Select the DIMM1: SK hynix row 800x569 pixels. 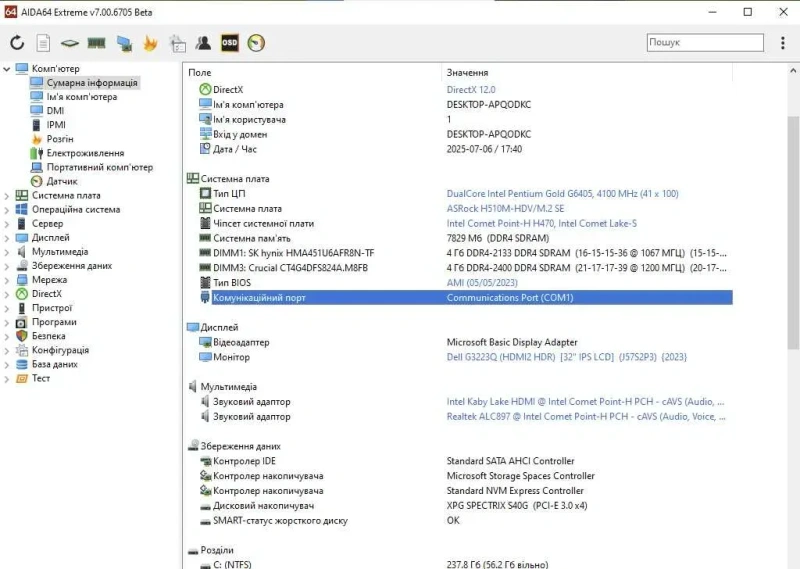462,253
